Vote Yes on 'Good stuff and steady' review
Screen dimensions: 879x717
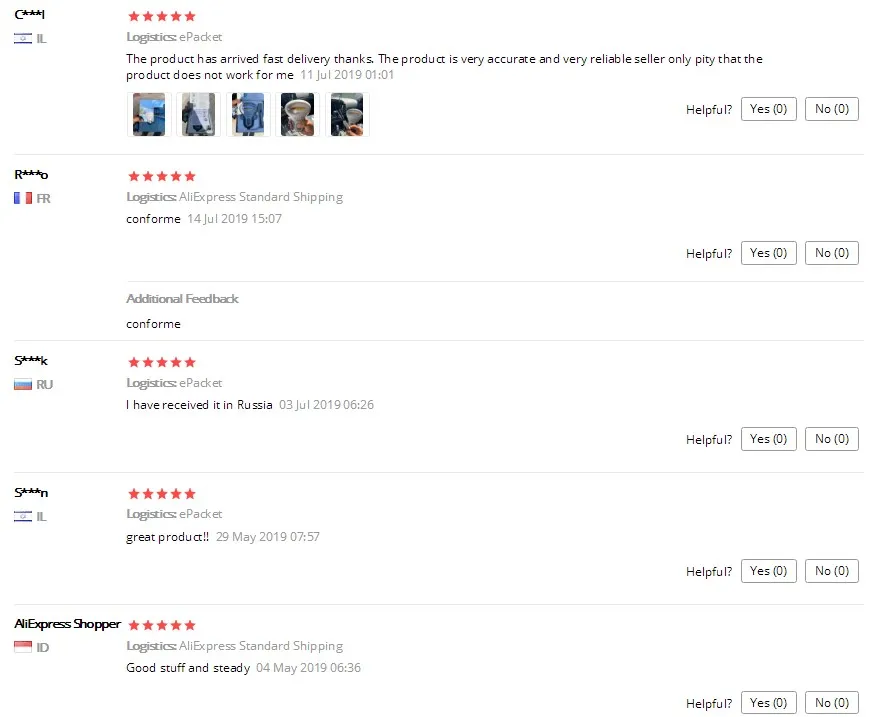click(769, 702)
